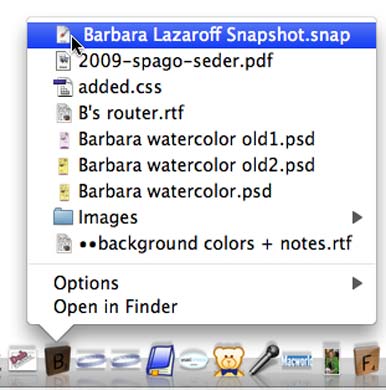The image size is (386, 390).
Task: Click the Images folder icon
Action: pos(63,217)
